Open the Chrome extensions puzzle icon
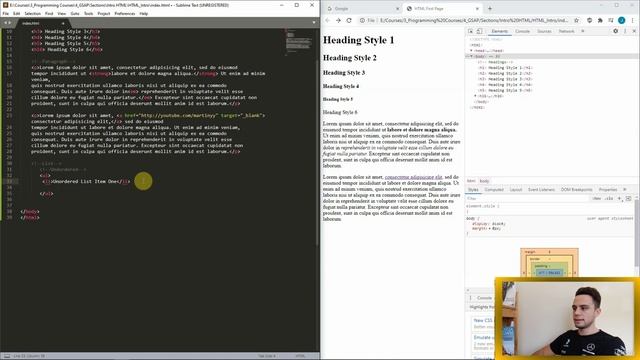 coord(600,20)
